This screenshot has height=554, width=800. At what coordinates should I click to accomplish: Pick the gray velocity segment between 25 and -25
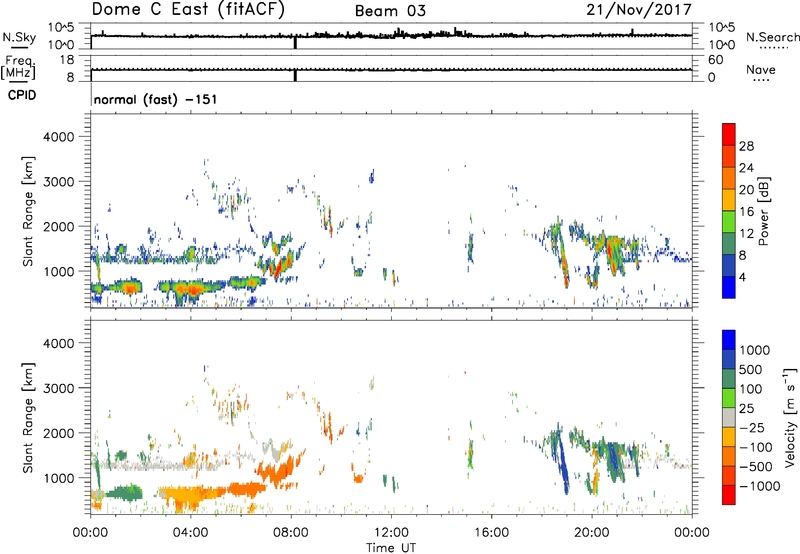pos(729,417)
